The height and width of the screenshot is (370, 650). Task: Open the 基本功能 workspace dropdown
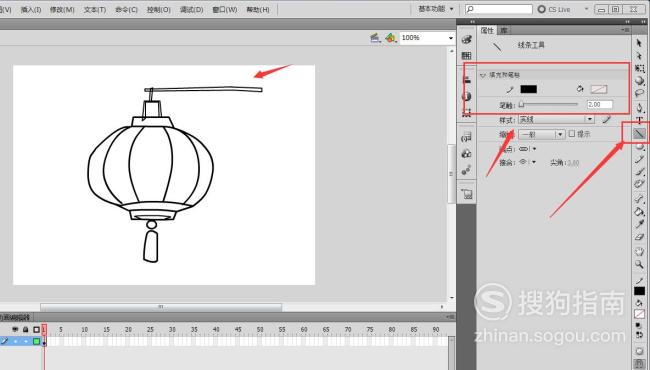436,9
